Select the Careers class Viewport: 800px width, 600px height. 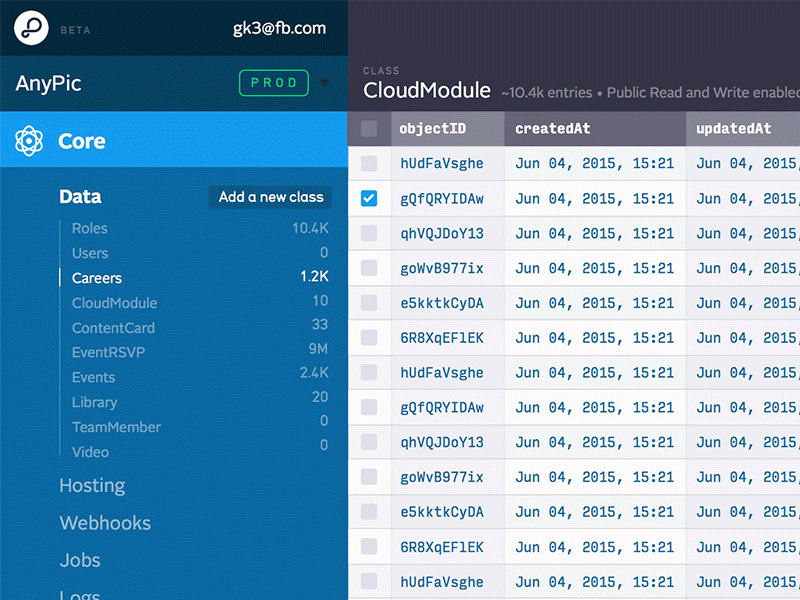point(97,278)
